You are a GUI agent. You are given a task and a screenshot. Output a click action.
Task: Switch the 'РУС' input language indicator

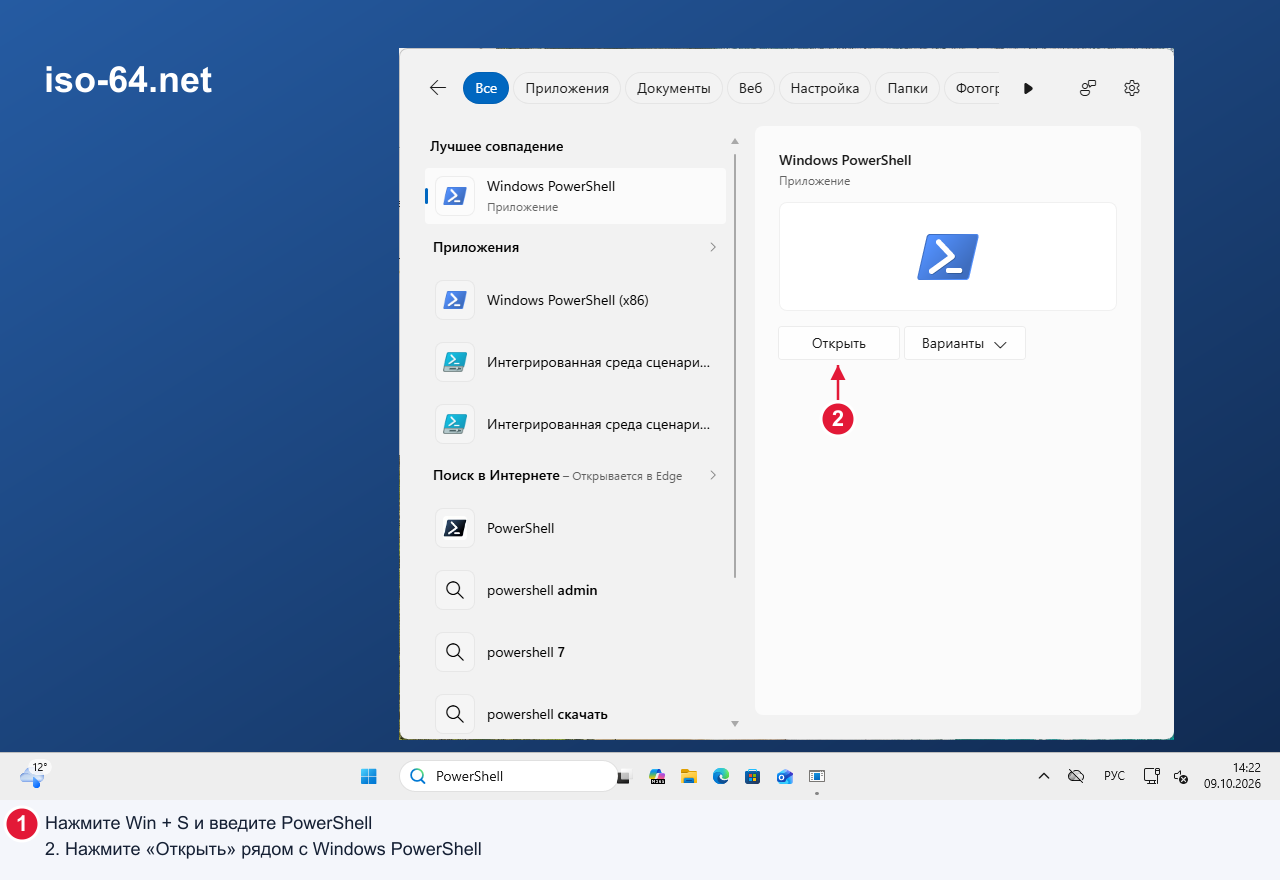point(1114,776)
